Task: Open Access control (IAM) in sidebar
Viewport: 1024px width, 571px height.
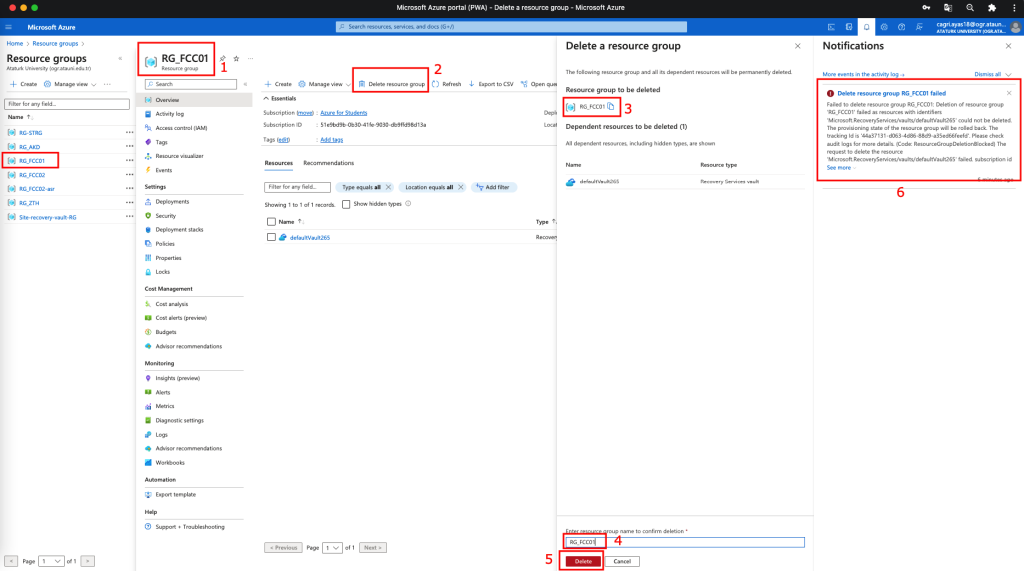Action: (181, 128)
